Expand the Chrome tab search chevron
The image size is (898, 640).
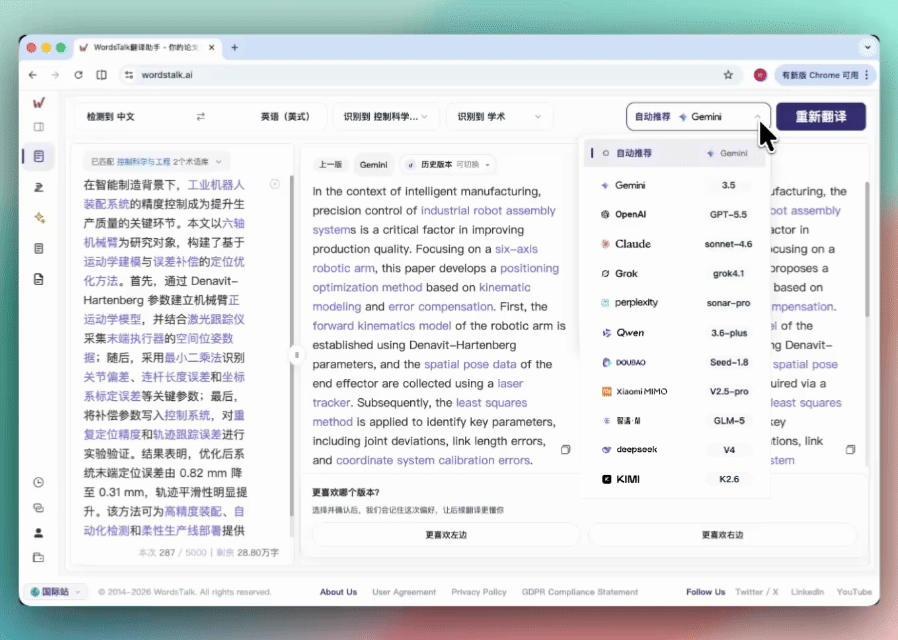[x=868, y=48]
